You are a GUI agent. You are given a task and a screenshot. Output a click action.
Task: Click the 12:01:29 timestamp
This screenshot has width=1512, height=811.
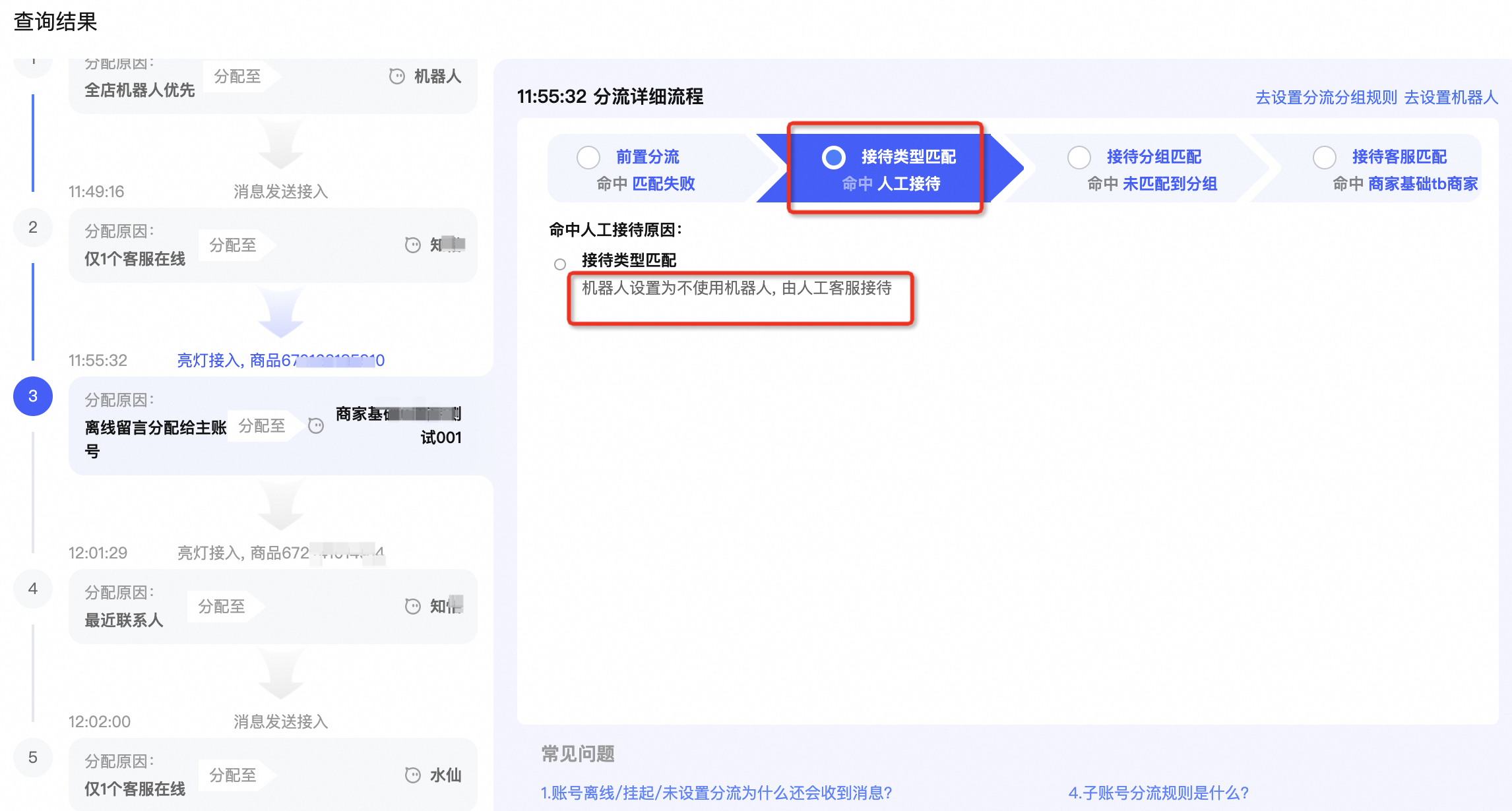point(98,553)
